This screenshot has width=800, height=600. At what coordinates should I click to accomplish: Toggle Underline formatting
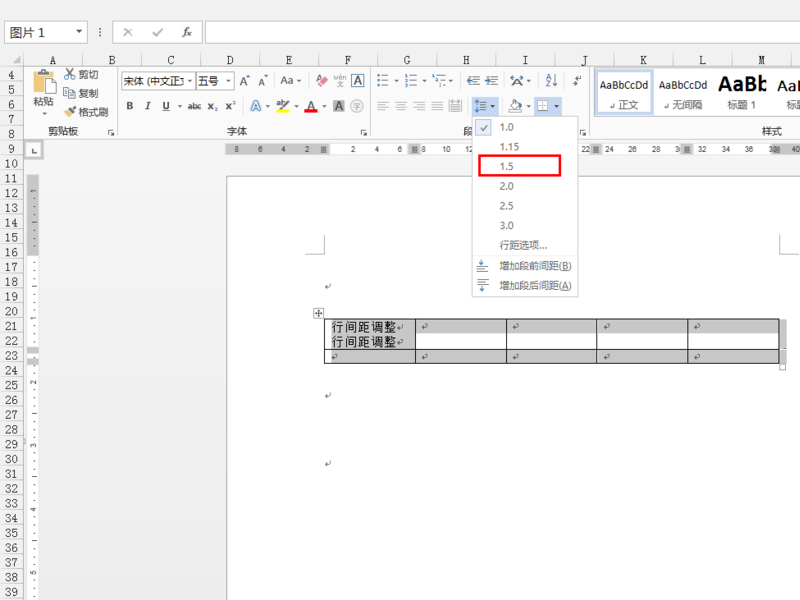(166, 106)
